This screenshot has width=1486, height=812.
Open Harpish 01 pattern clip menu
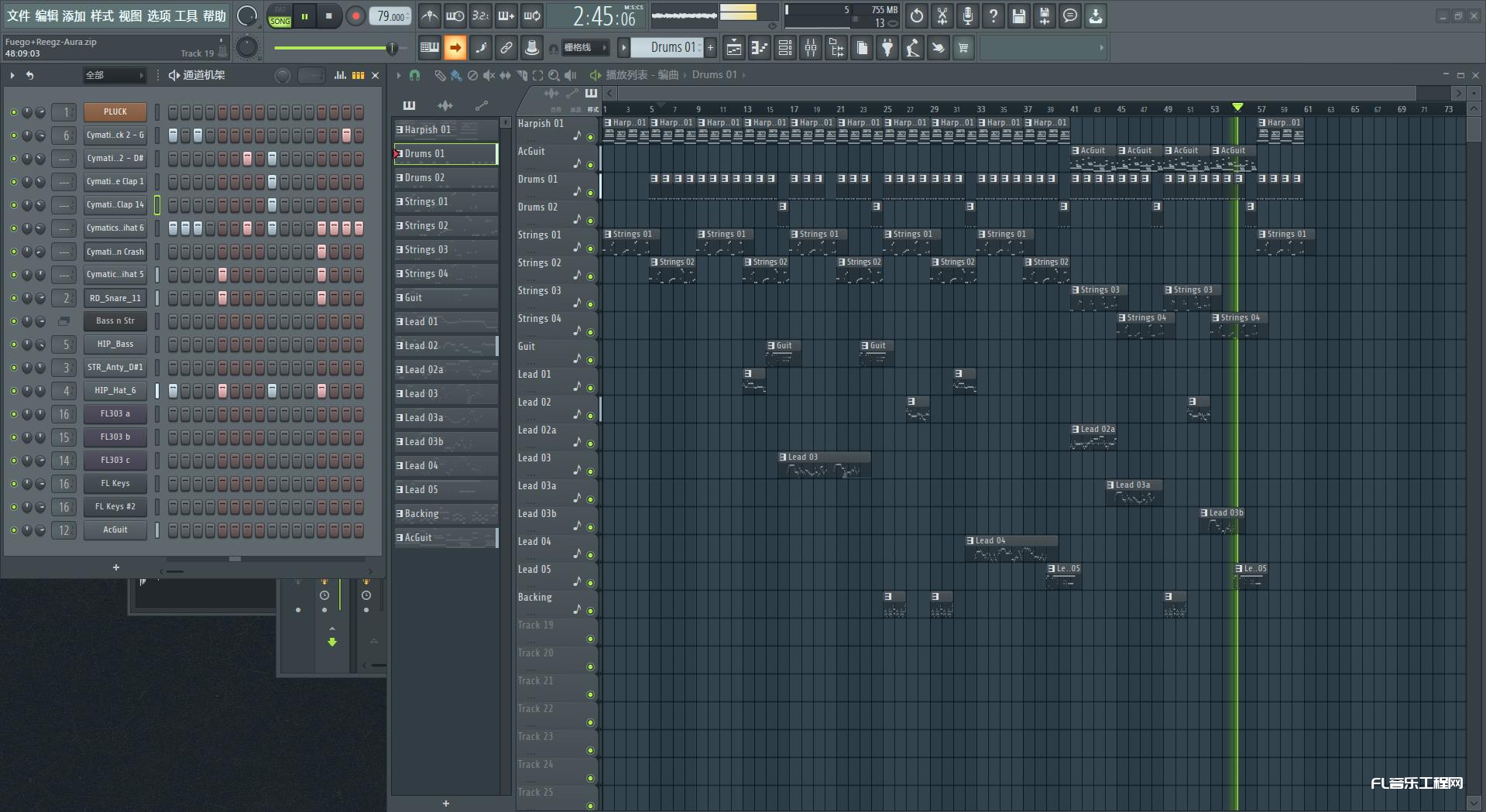click(x=400, y=130)
